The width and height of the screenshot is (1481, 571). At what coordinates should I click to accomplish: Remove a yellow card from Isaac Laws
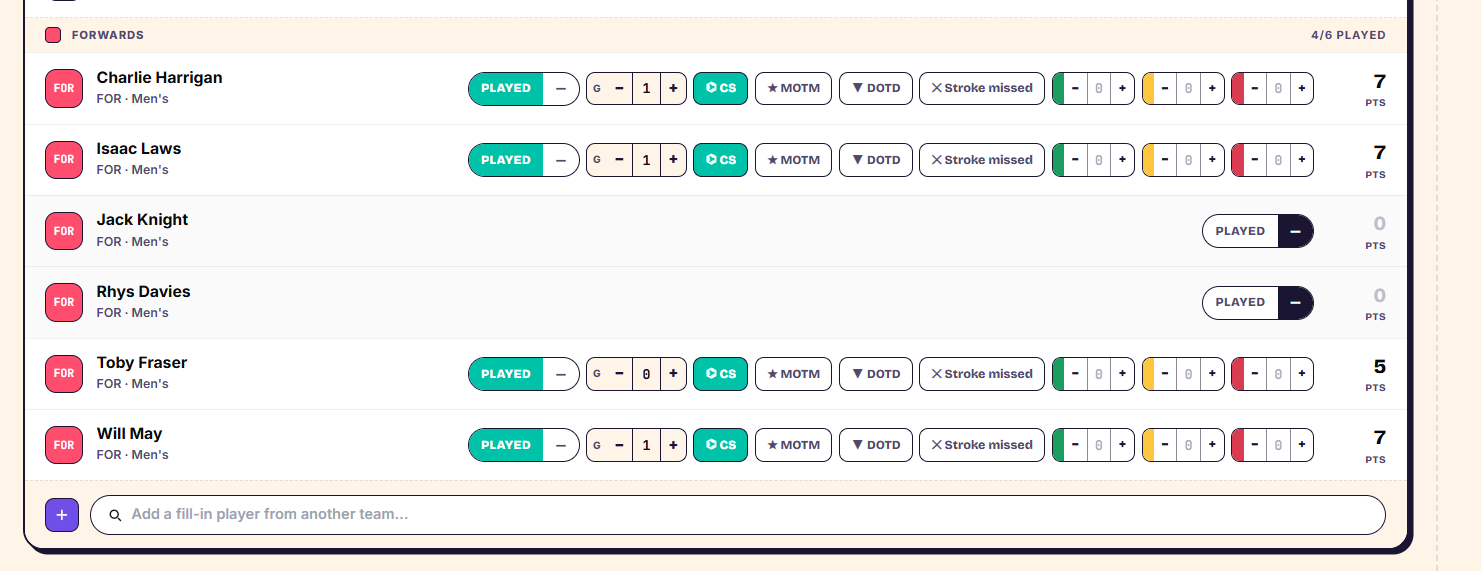pos(1165,160)
